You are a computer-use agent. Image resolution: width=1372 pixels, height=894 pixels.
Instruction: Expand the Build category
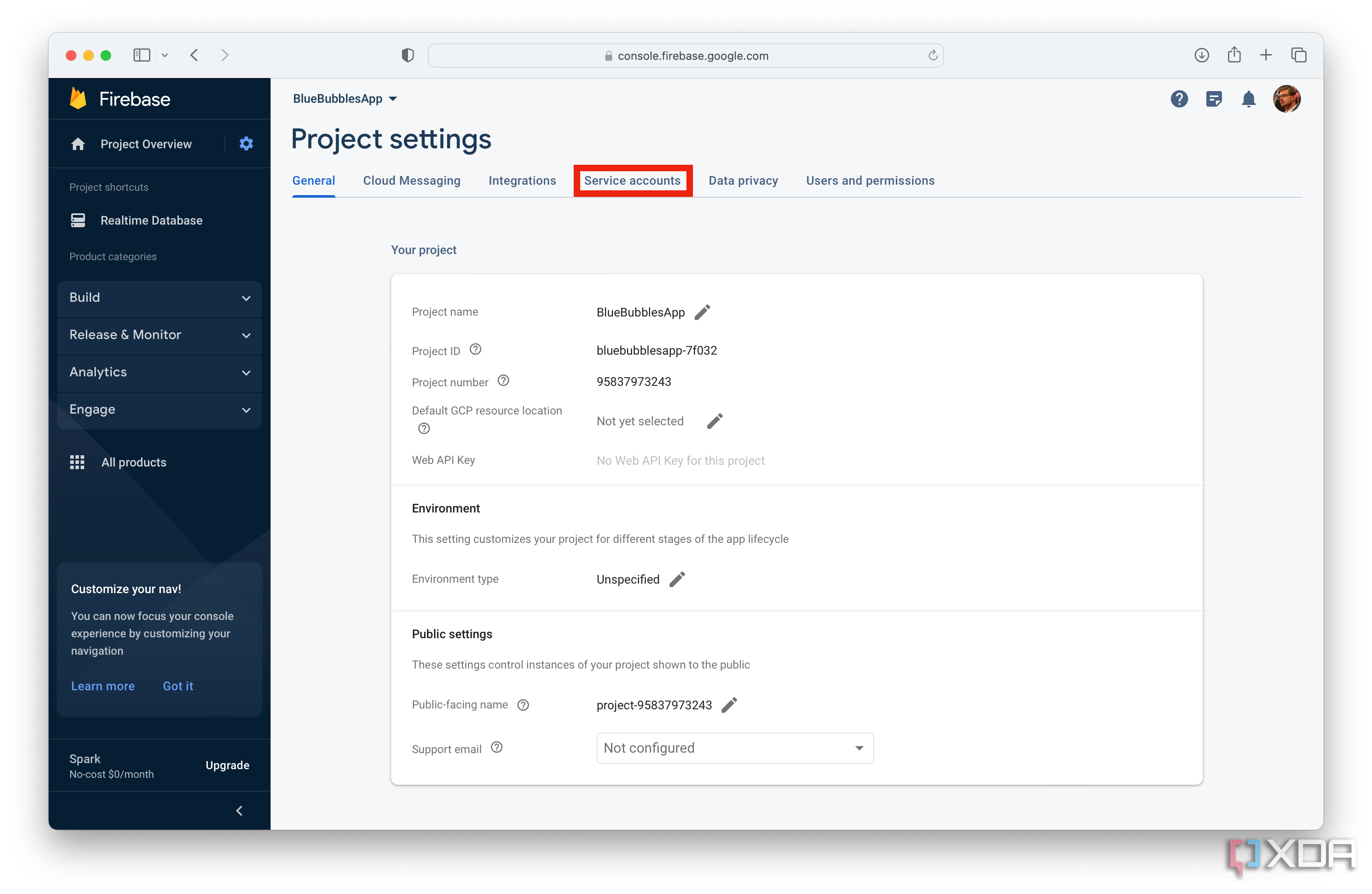(159, 298)
